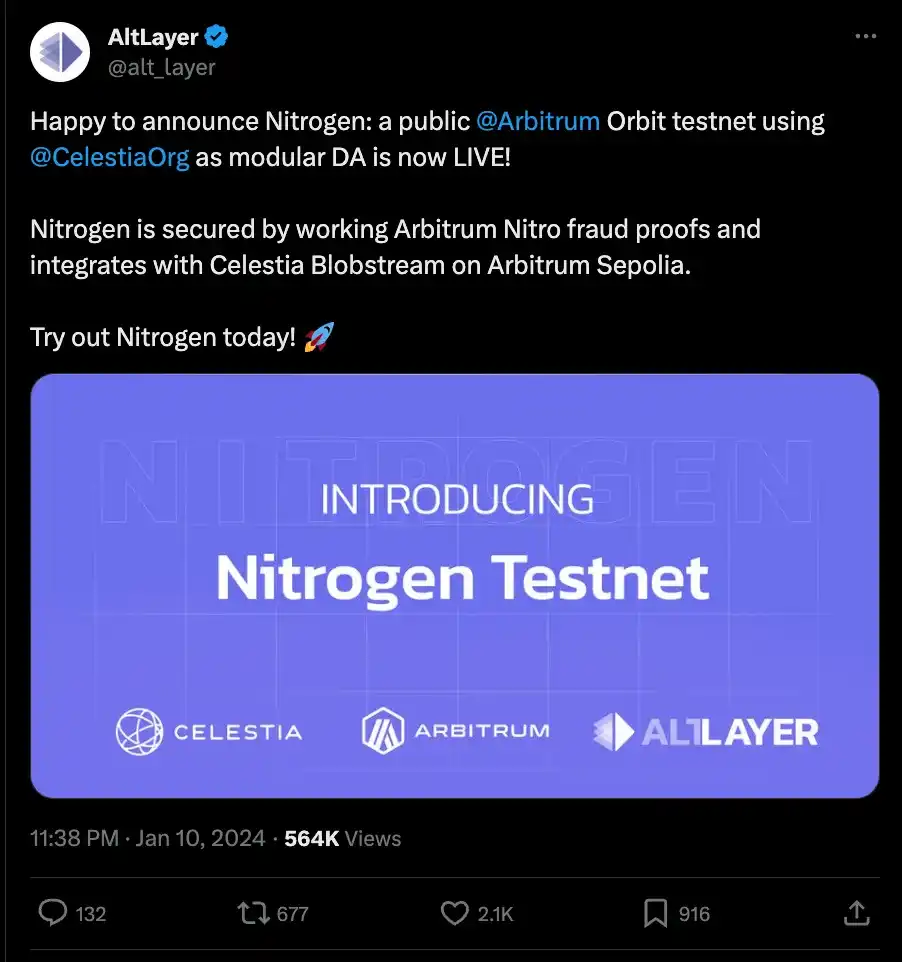
Task: Open the @Arbitrum mention link
Action: 538,122
